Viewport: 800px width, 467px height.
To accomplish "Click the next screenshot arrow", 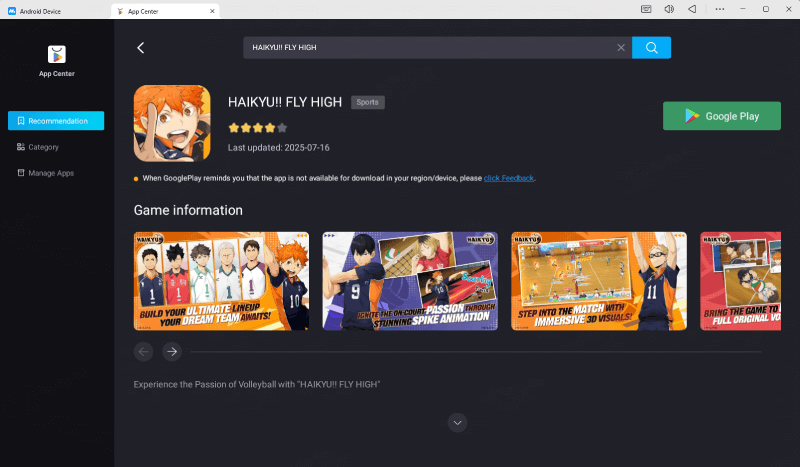I will point(172,352).
